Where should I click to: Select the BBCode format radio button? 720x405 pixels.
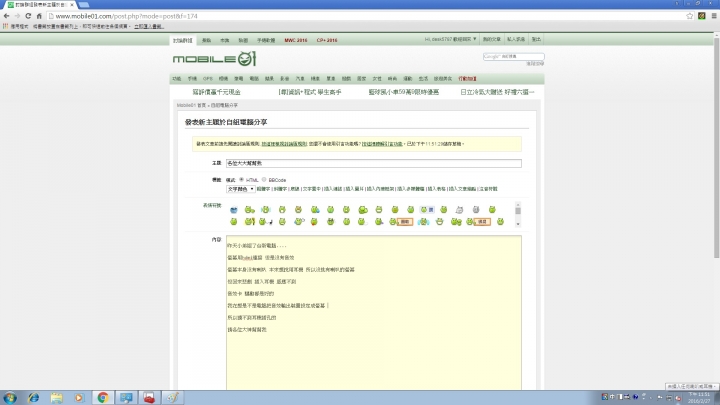(264, 180)
